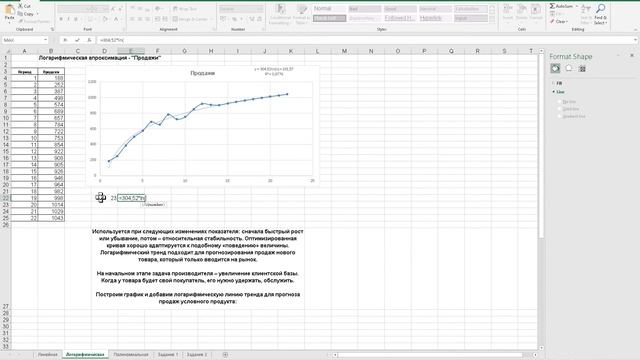Apply the Good cell style

(400, 9)
